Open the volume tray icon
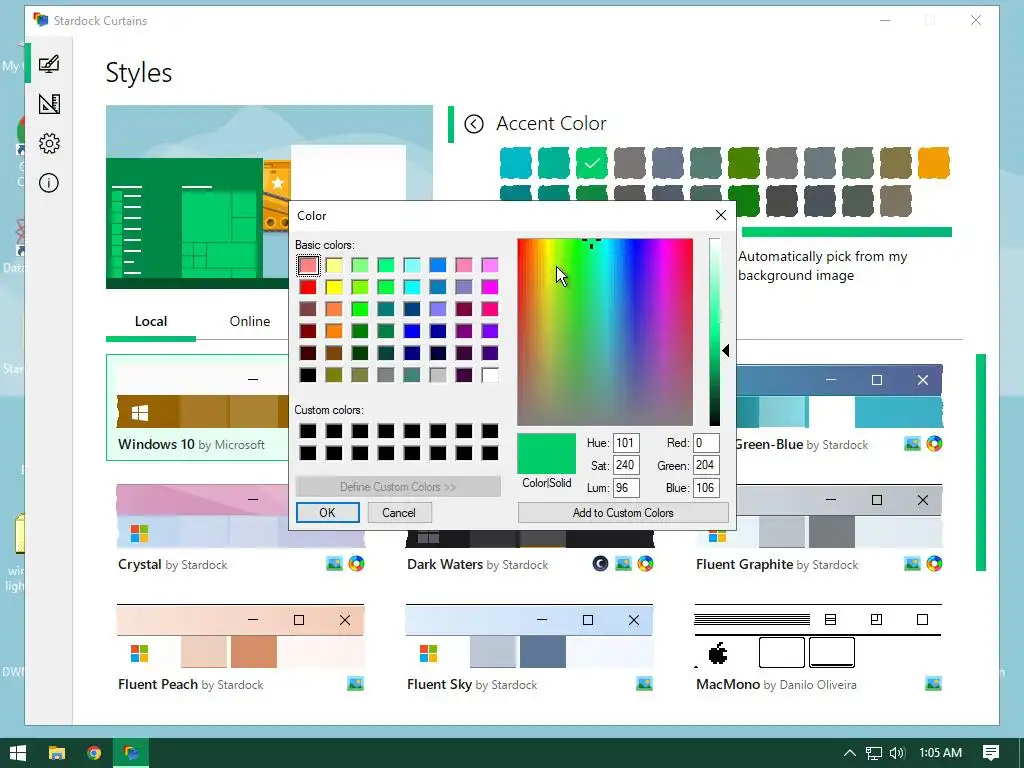 897,753
